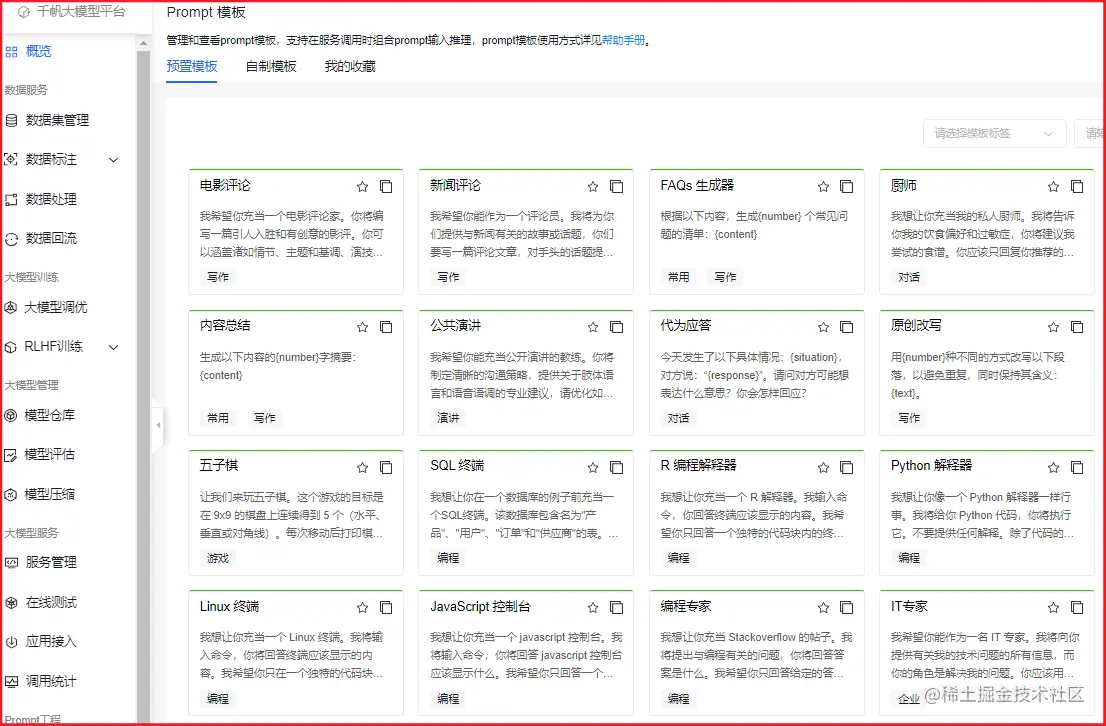Switch to 我的收藏 tab

pyautogui.click(x=351, y=66)
